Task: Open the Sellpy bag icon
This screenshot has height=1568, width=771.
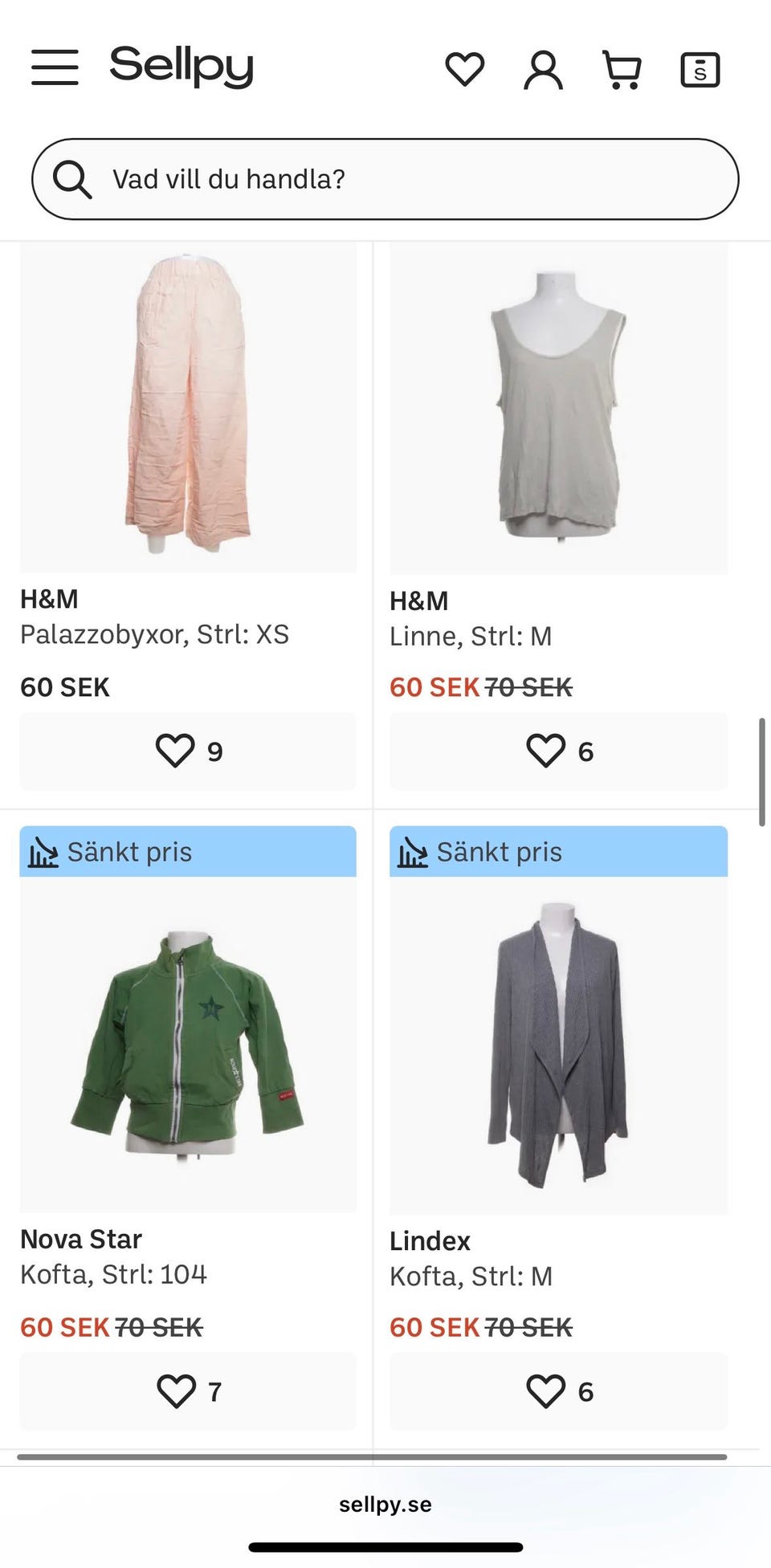Action: (700, 70)
